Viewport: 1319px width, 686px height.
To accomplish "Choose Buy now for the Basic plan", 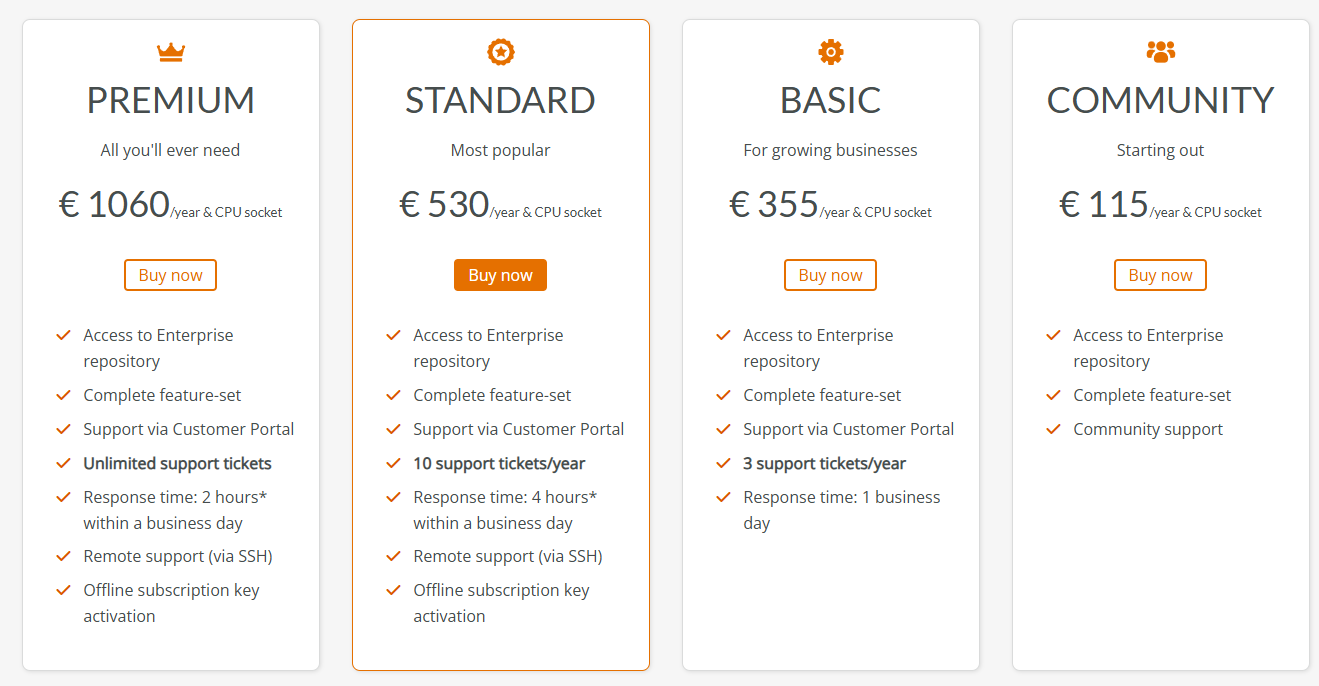I will coord(830,275).
